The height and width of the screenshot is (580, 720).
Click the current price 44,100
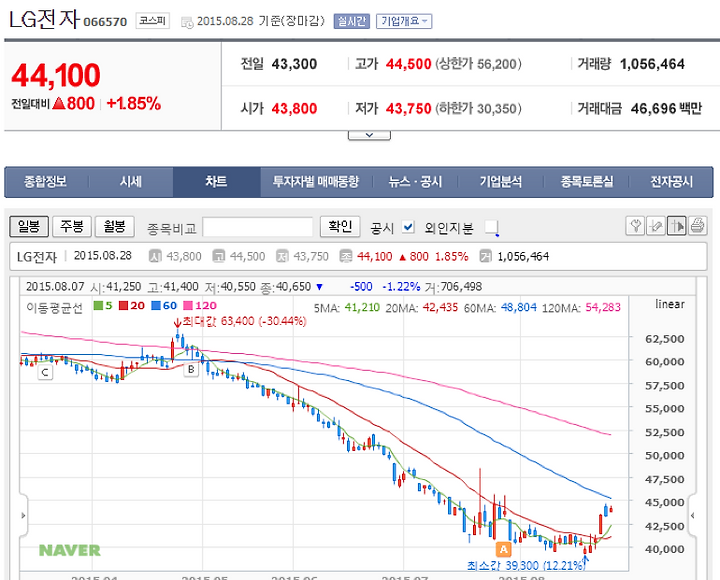[56, 75]
